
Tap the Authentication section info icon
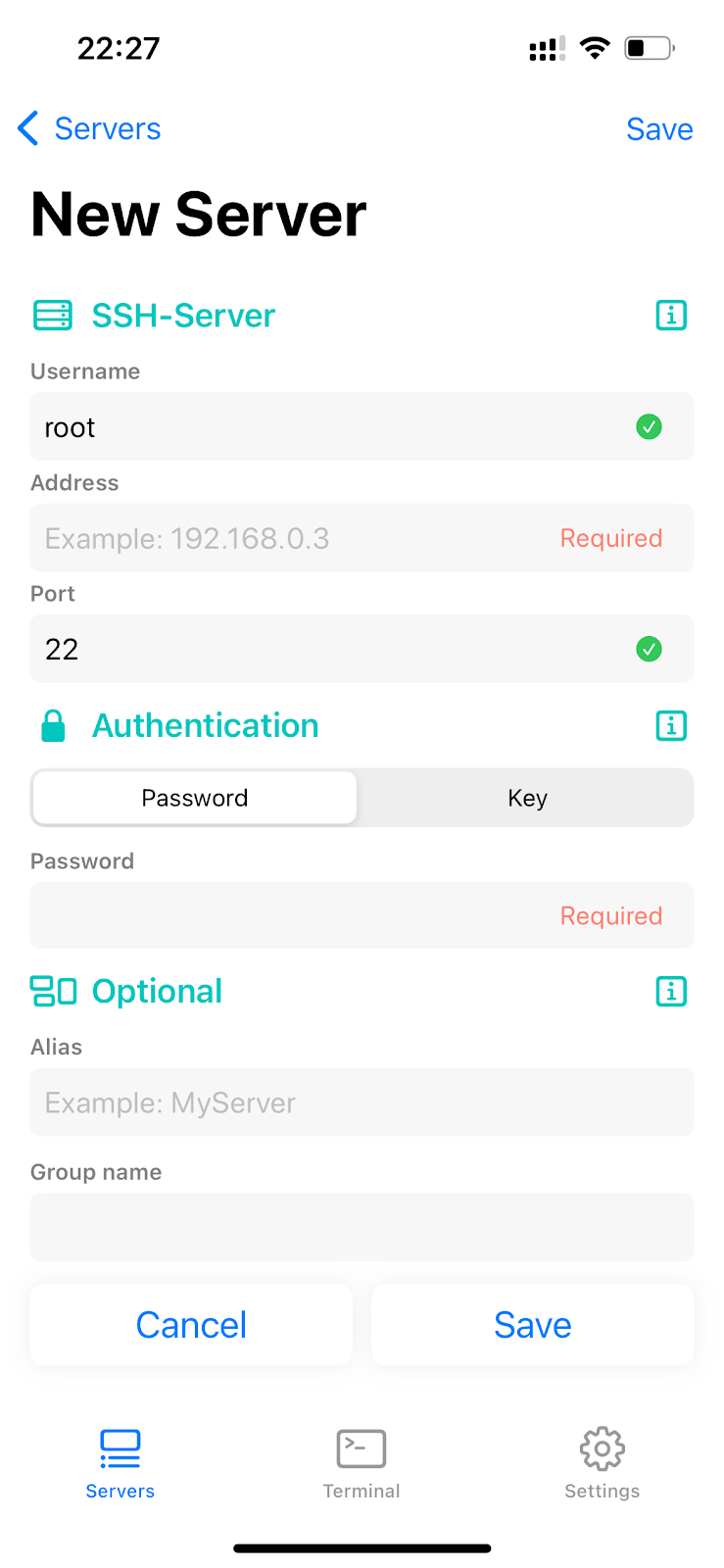pyautogui.click(x=671, y=726)
